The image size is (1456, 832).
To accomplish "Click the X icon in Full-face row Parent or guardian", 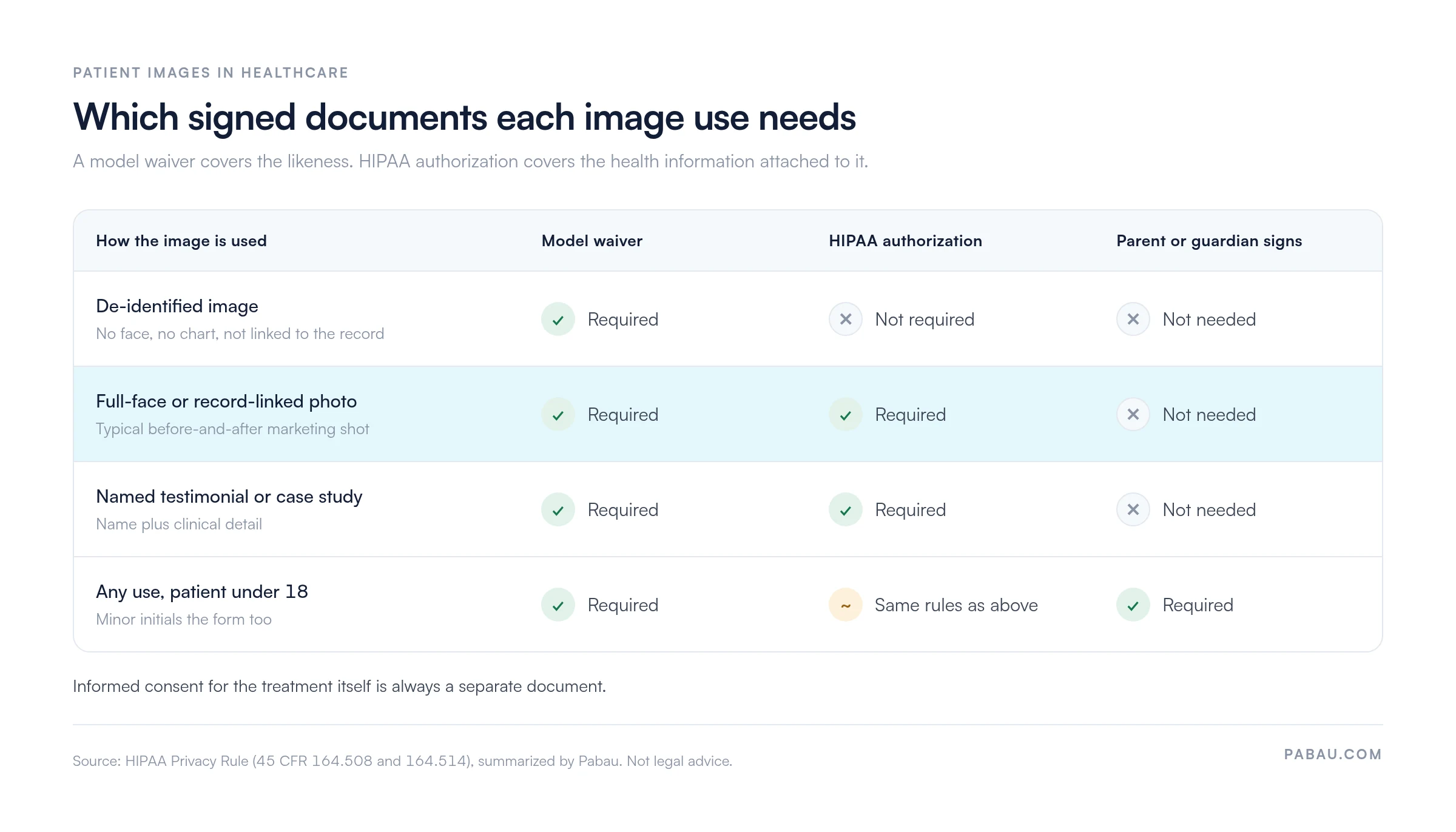I will pyautogui.click(x=1133, y=414).
